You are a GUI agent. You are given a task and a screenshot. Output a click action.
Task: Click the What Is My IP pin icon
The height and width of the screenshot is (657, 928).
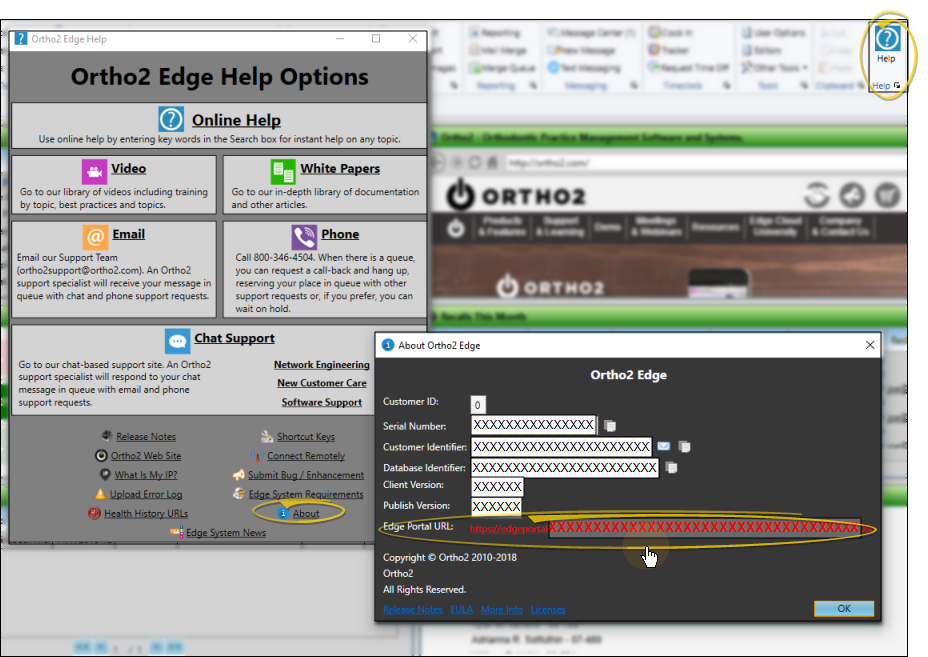[x=105, y=474]
